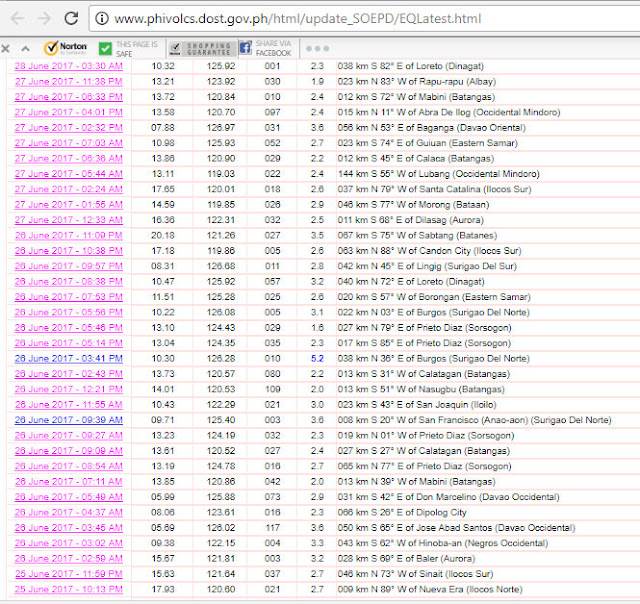
Task: Open the 27 June 2017 - 11:38 PM earthquake link
Action: coord(69,82)
